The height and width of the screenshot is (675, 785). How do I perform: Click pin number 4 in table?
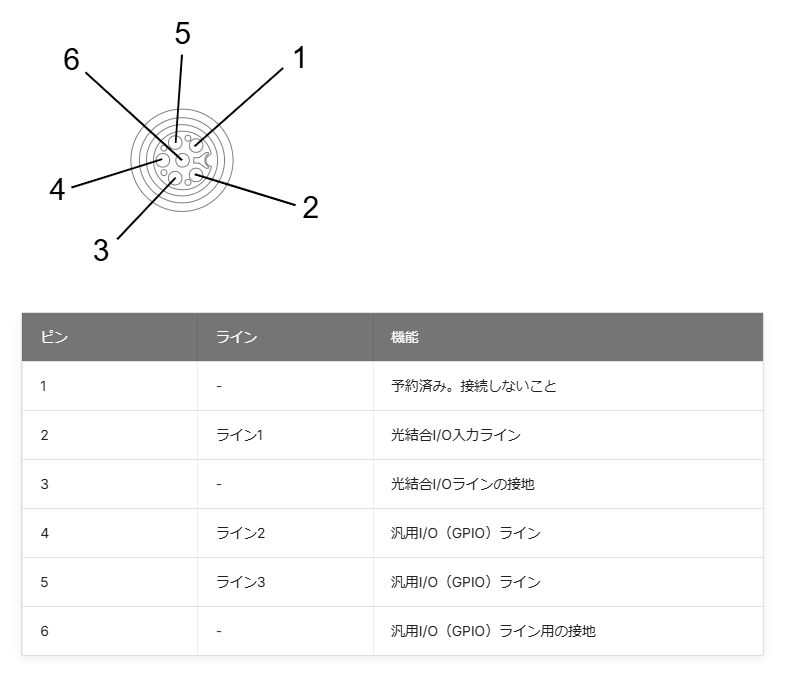tap(45, 533)
